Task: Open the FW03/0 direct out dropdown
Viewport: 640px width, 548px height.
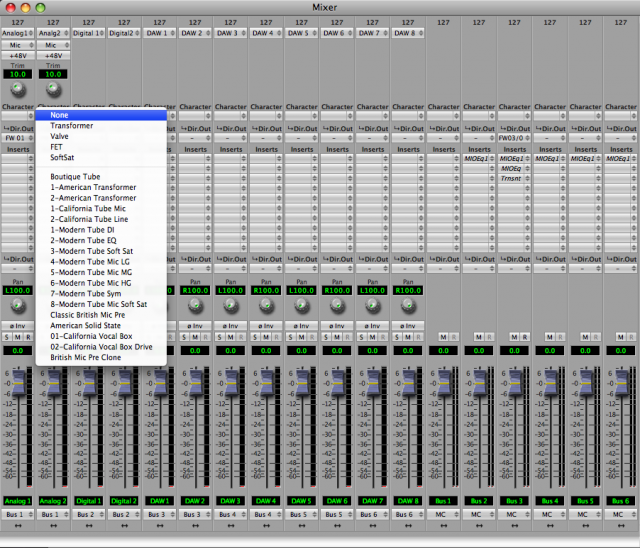Action: point(514,138)
